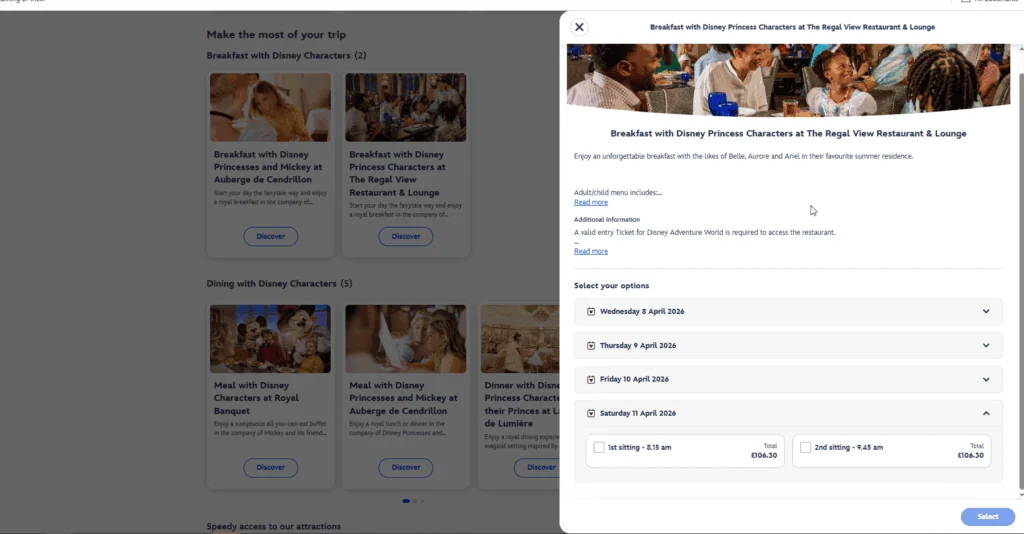Tick the 2nd sitting 9.45 am checkbox

tap(806, 447)
